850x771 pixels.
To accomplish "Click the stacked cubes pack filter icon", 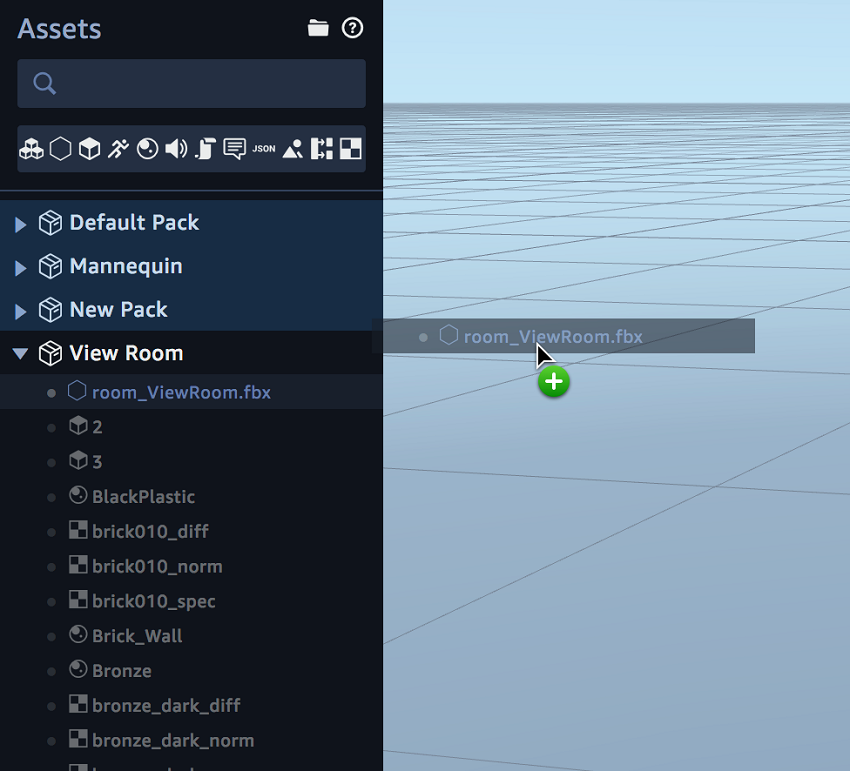I will tap(32, 149).
